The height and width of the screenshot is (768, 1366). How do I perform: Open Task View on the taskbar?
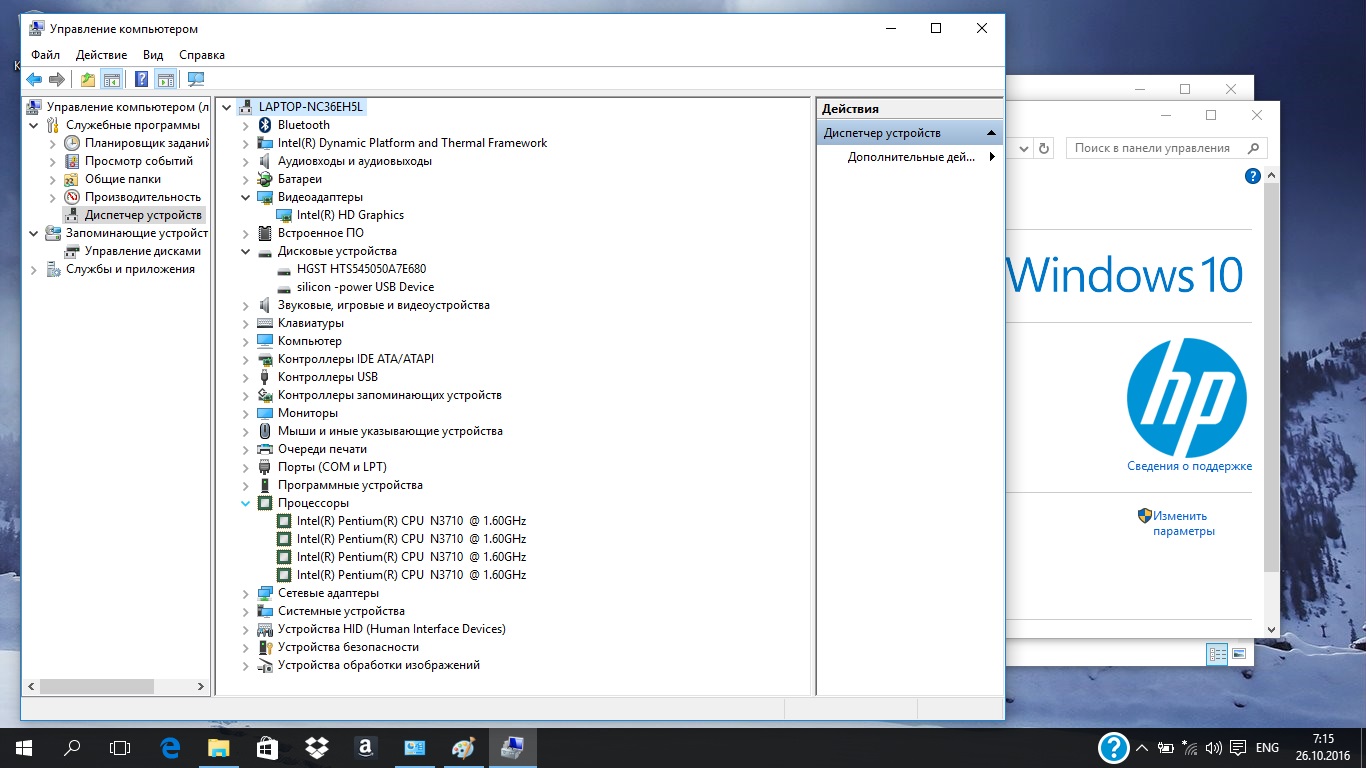click(x=120, y=747)
